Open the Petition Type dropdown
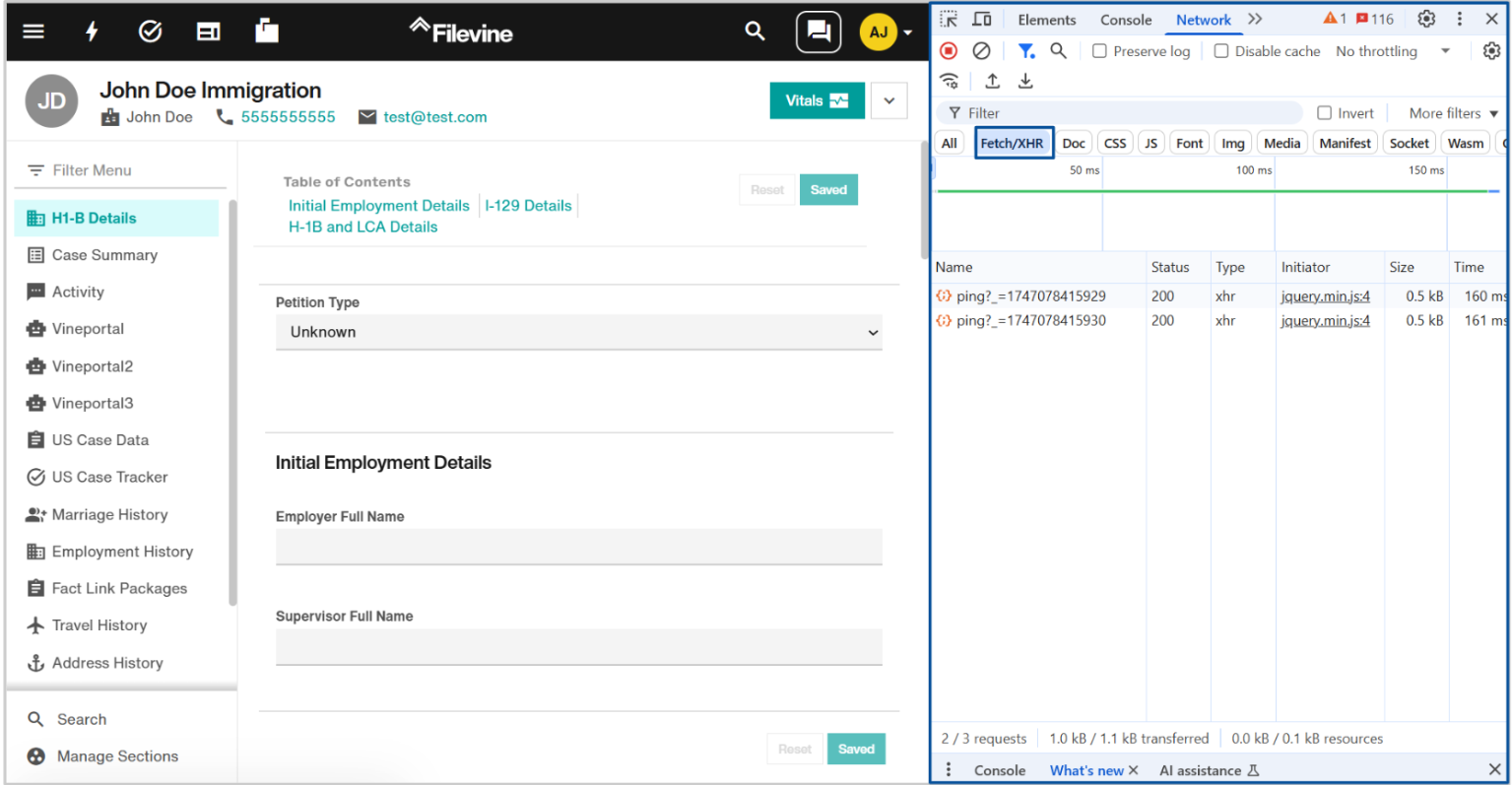The image size is (1512, 785). 579,332
